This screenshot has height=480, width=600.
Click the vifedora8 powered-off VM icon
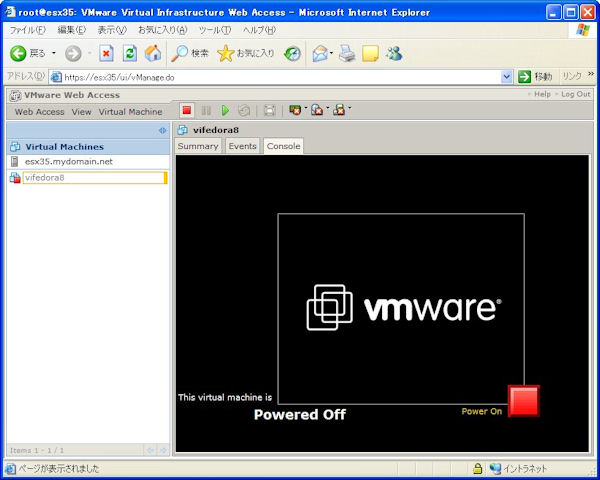click(15, 178)
